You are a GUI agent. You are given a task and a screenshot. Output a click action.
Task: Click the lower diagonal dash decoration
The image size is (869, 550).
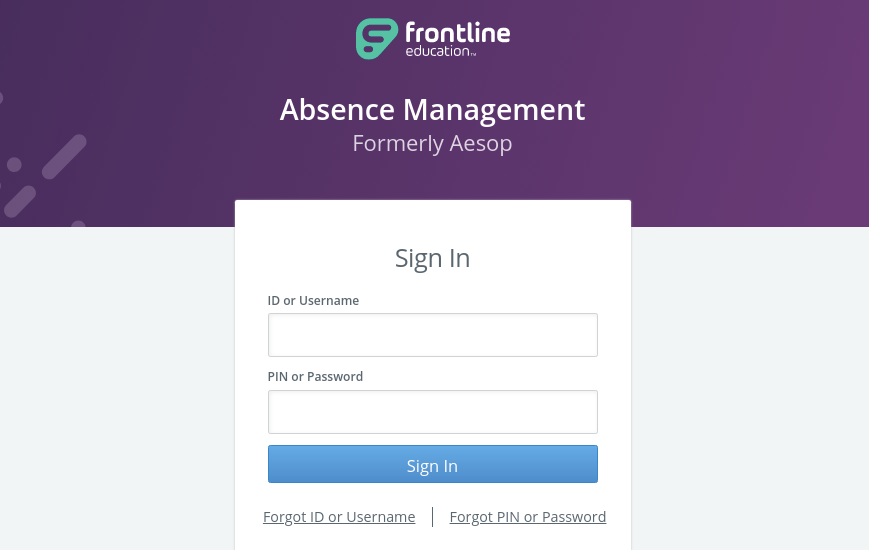[x=20, y=201]
